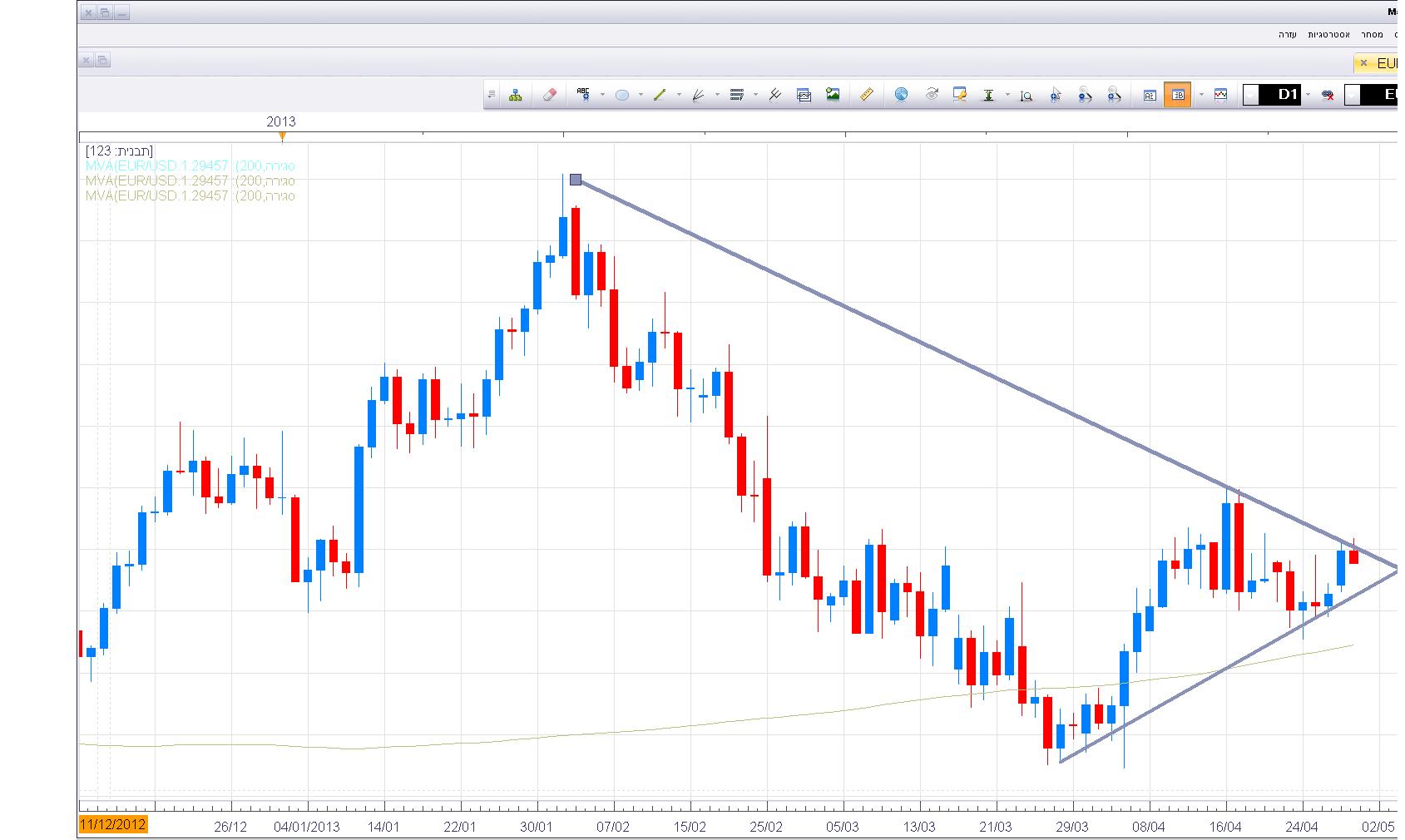
Task: Click the broken chain link icon
Action: tap(1328, 95)
